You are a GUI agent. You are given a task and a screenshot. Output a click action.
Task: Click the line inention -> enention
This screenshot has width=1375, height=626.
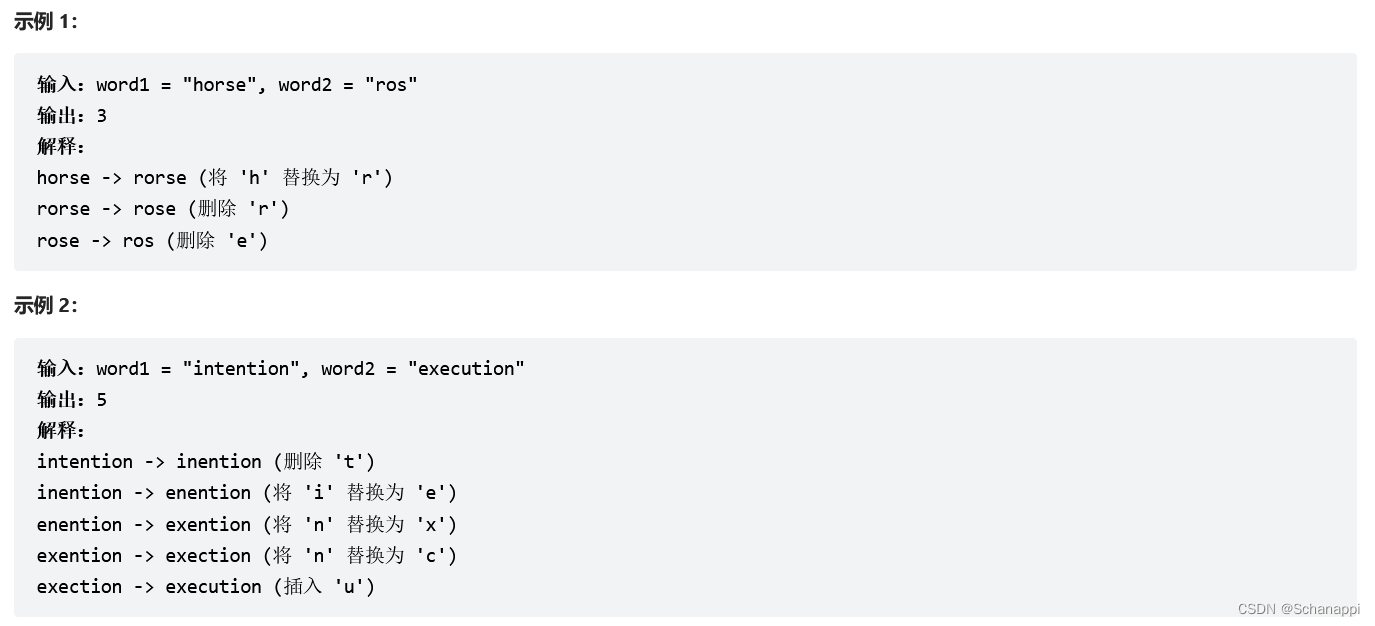click(x=247, y=493)
